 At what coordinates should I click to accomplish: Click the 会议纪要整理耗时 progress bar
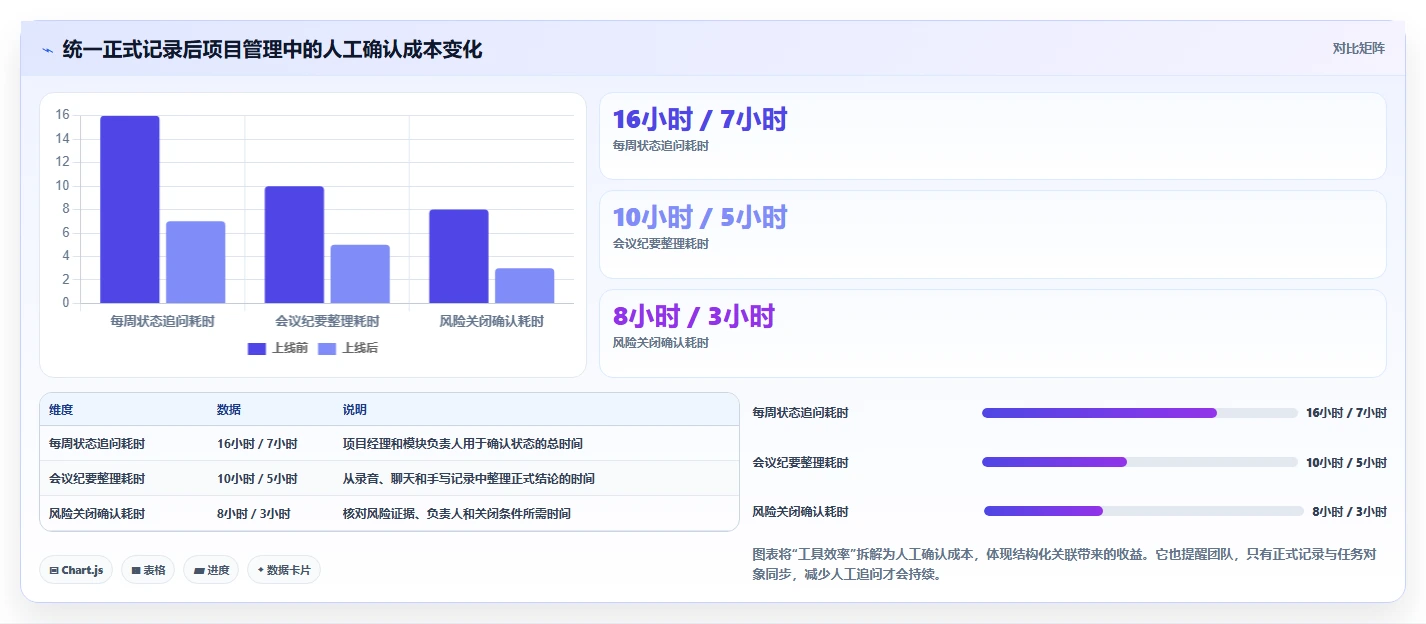(x=1140, y=462)
